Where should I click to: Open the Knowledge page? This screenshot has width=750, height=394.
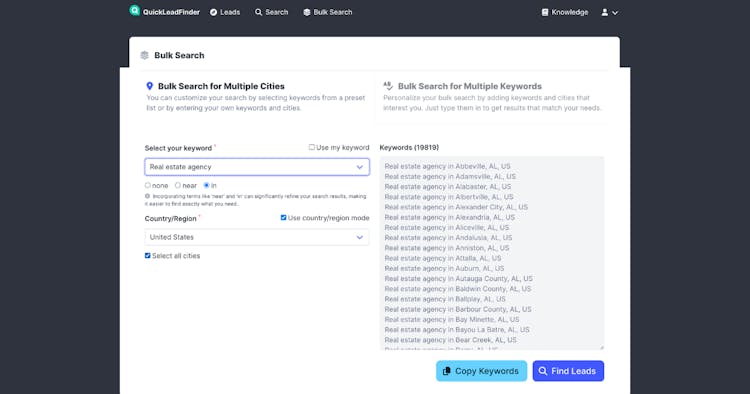pos(564,12)
